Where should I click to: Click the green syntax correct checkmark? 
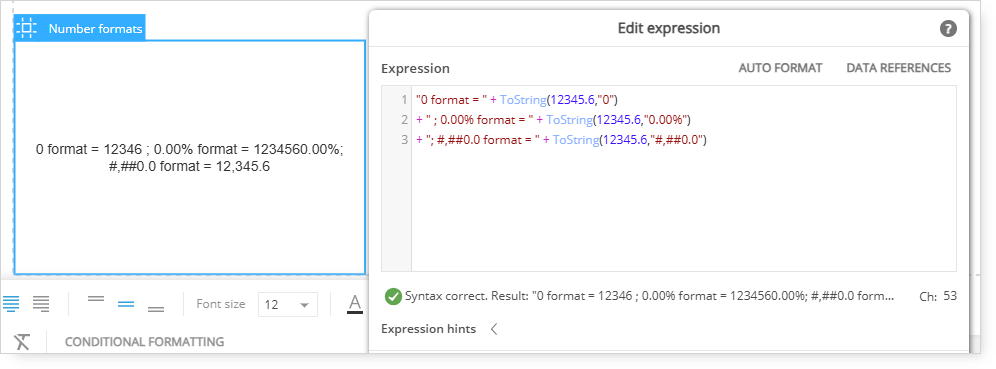tap(393, 296)
